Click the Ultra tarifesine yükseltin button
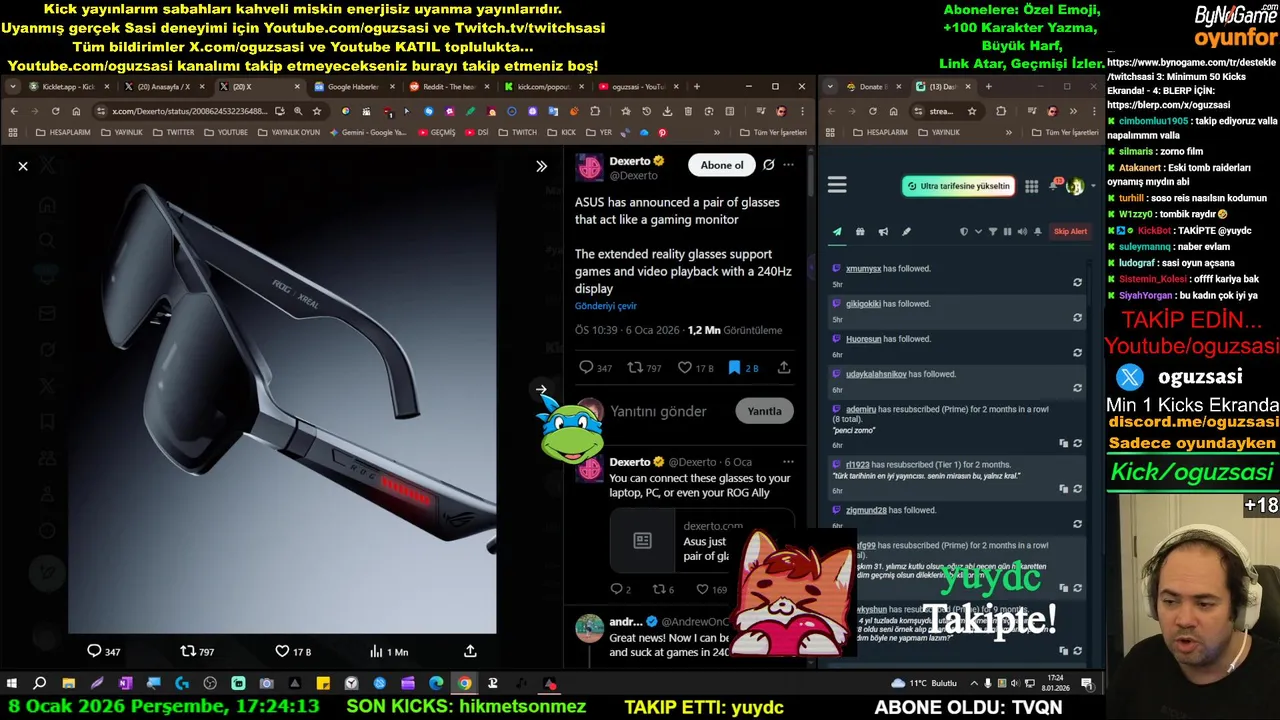Screen dimensions: 1280x720 tap(959, 186)
